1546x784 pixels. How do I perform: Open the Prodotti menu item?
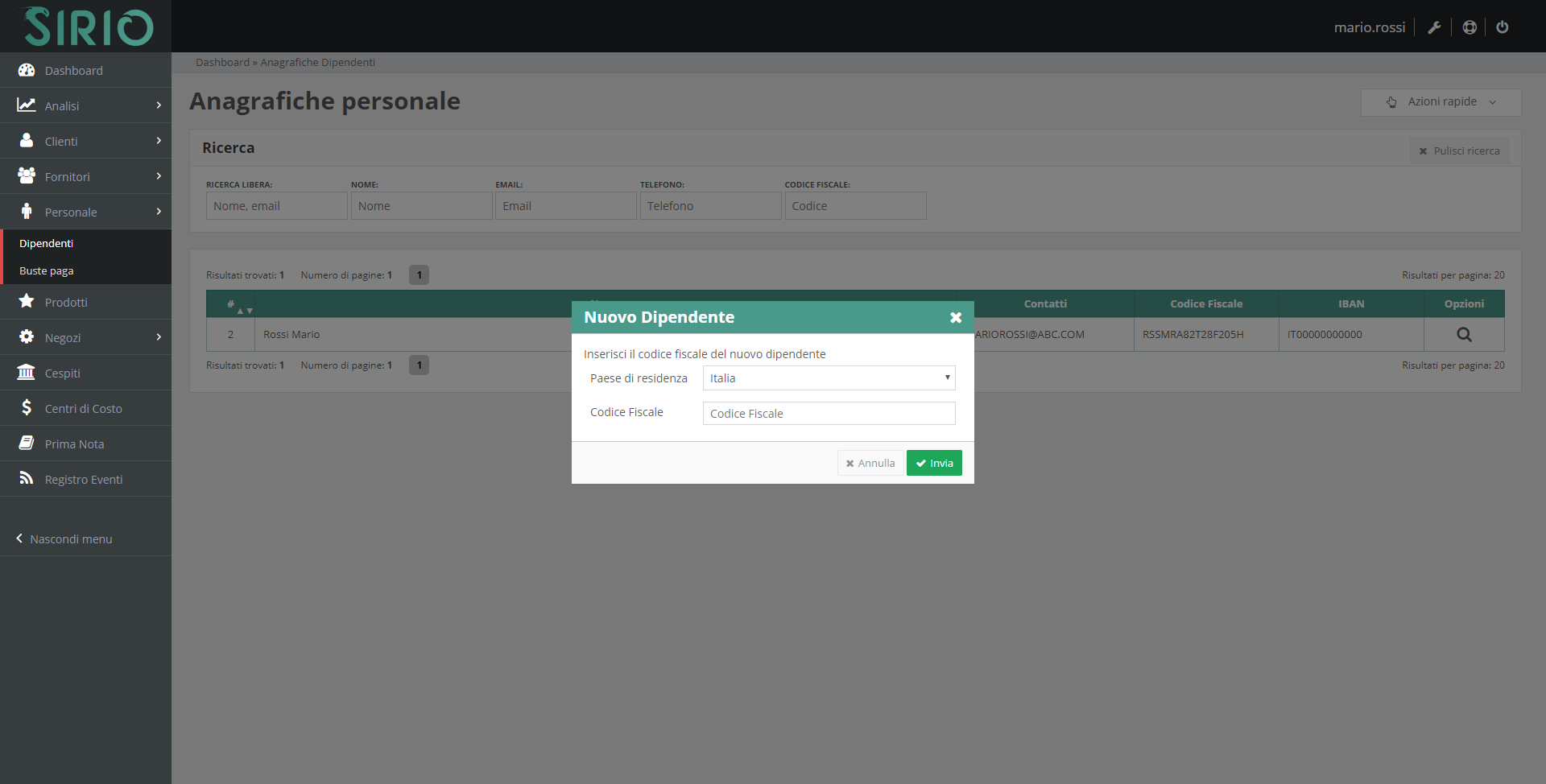coord(85,302)
